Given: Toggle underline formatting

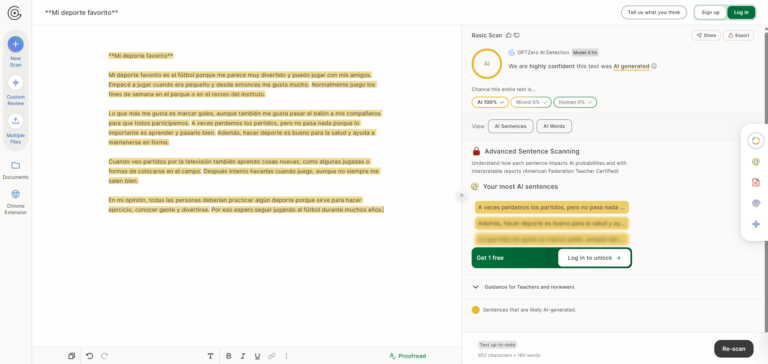Looking at the screenshot, I should [257, 356].
